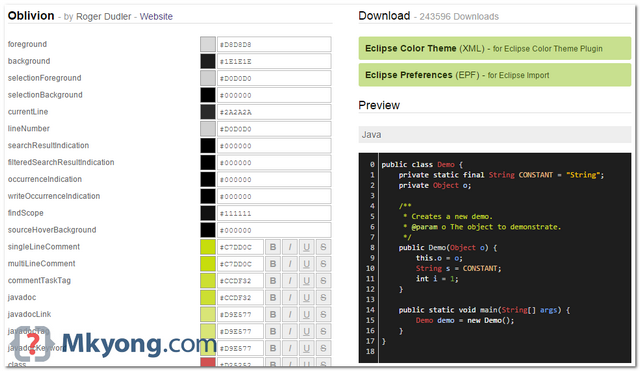Open the Website link by Roger Dudler
This screenshot has height=371, width=640.
point(156,17)
